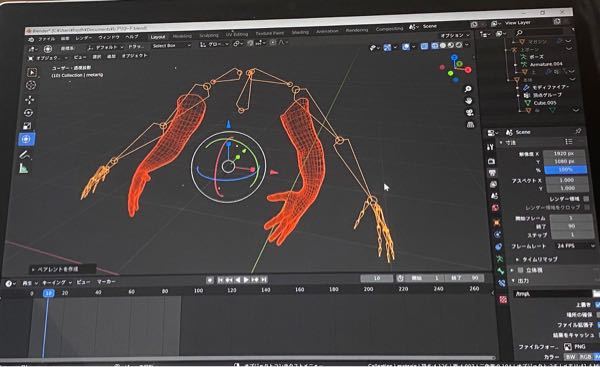Open the View Layer properties tab

pos(494,184)
